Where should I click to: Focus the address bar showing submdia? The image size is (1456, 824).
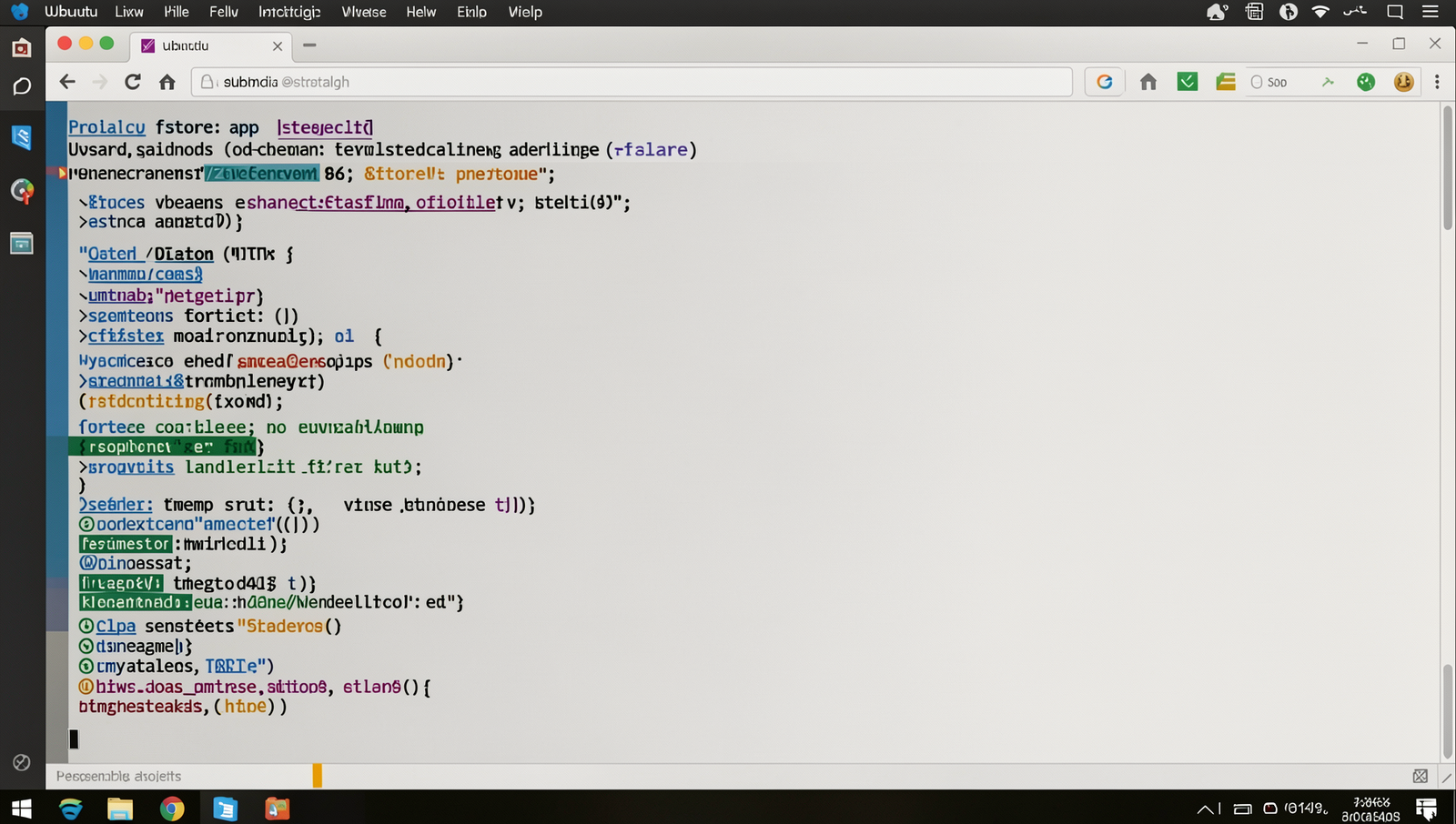632,82
